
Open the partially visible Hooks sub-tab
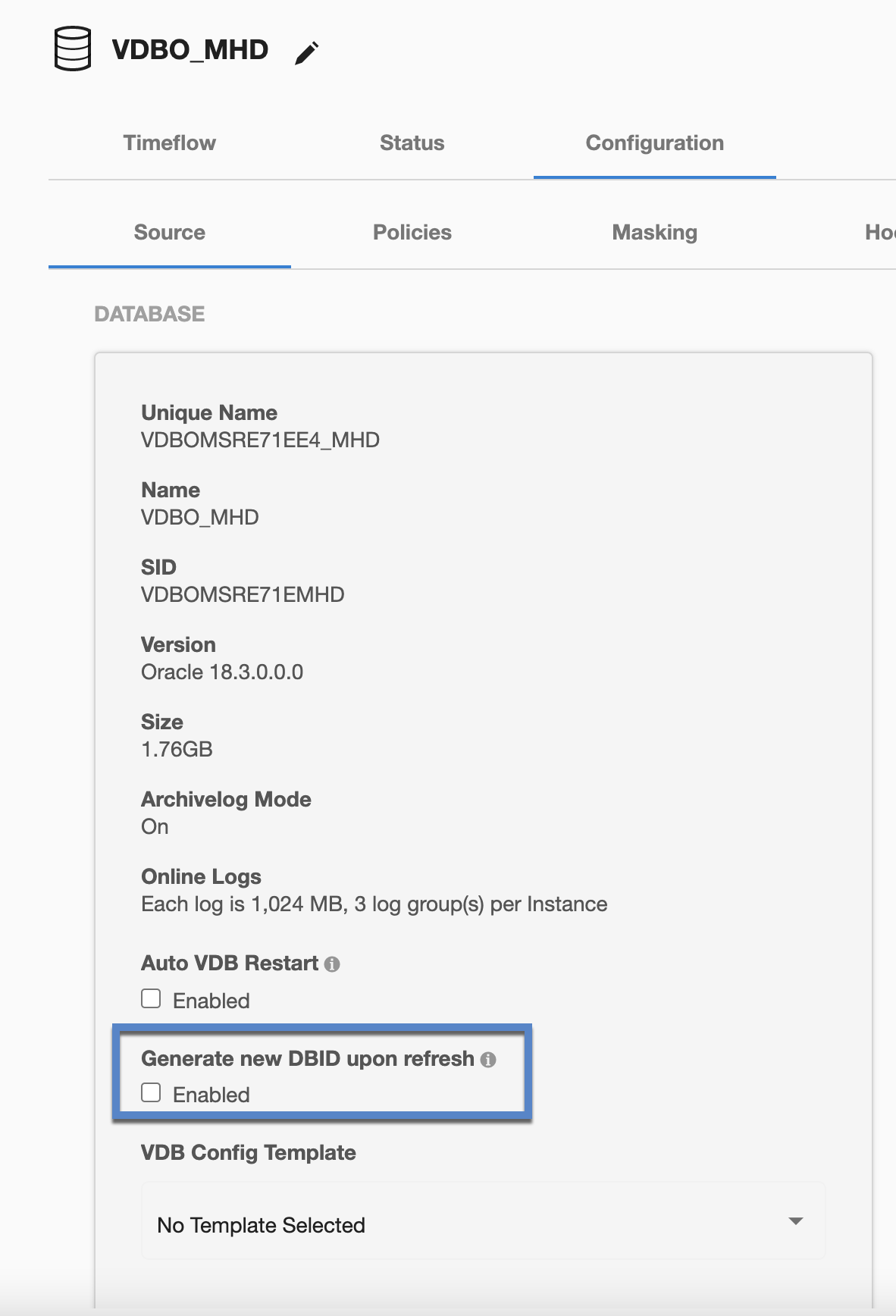(879, 233)
